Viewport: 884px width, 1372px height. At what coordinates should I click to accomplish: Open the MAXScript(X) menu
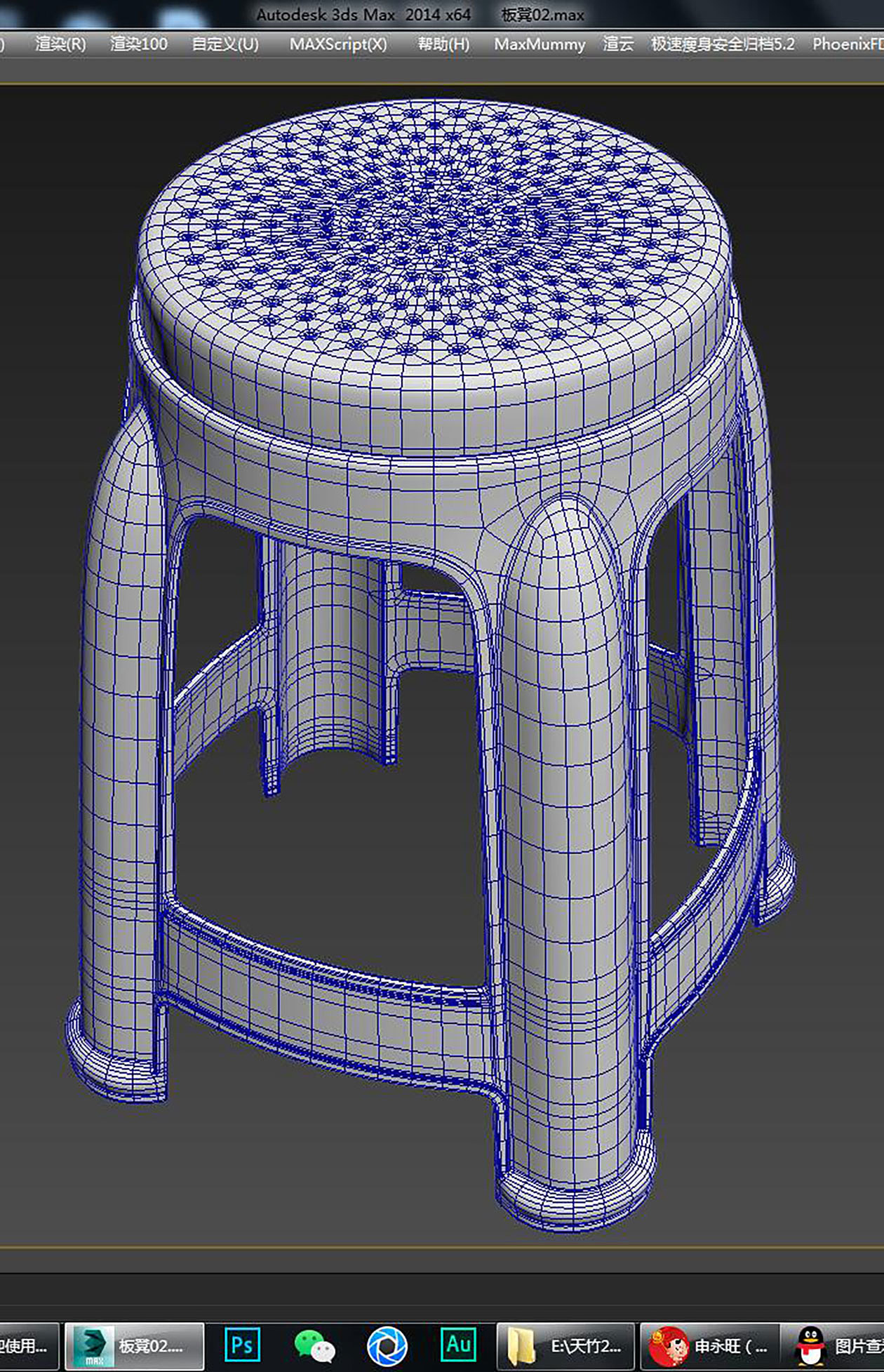click(x=338, y=44)
